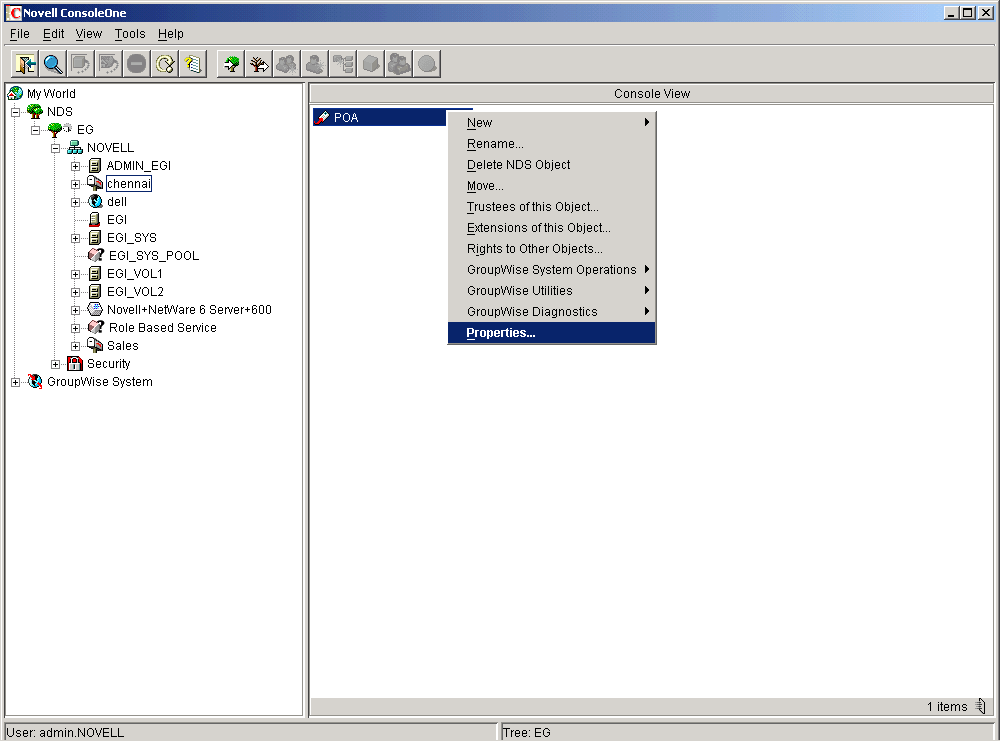Click the bare tree NDS unauthenticate icon
Screen dimensions: 1000x741
tap(259, 64)
